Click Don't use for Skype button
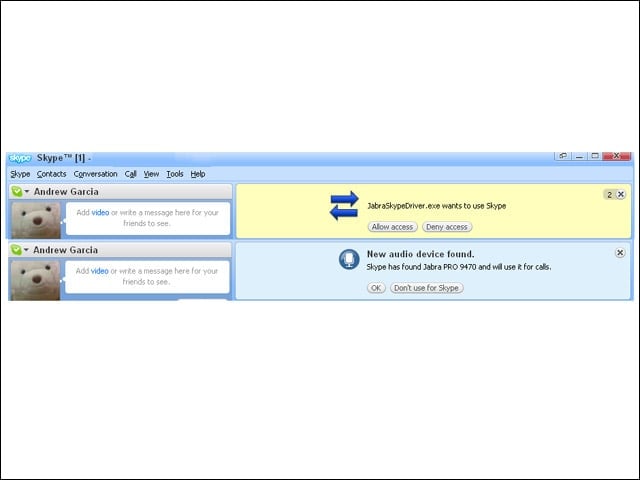This screenshot has height=480, width=640. point(427,288)
